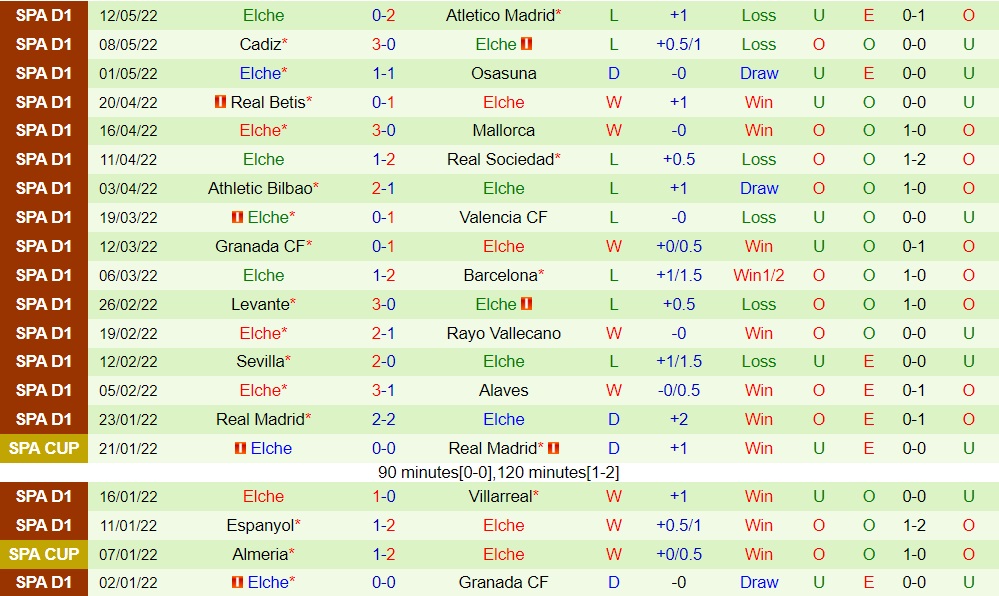
Task: Open the 2-2 score of Real Madrid vs Elche
Action: (x=384, y=419)
